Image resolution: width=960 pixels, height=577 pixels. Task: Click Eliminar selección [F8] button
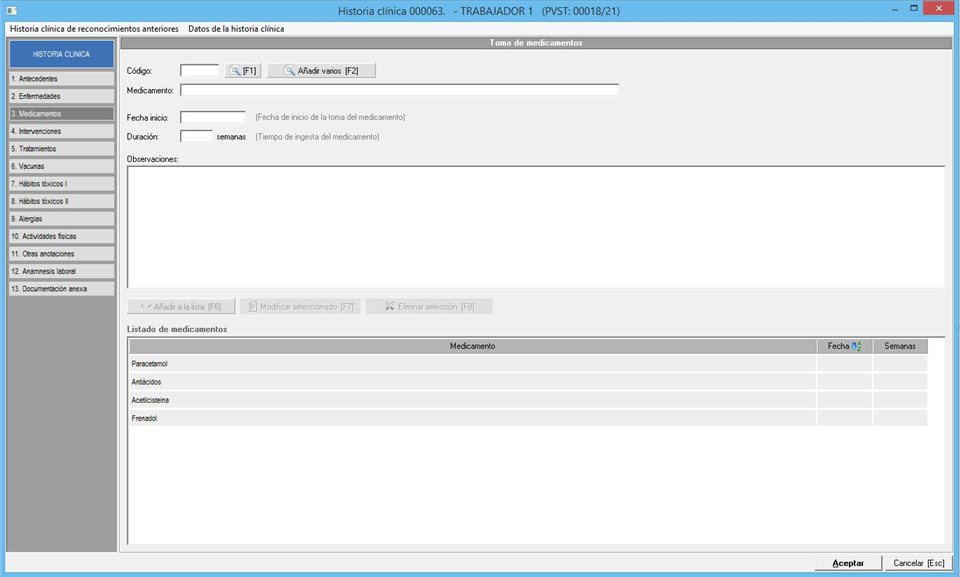(429, 306)
